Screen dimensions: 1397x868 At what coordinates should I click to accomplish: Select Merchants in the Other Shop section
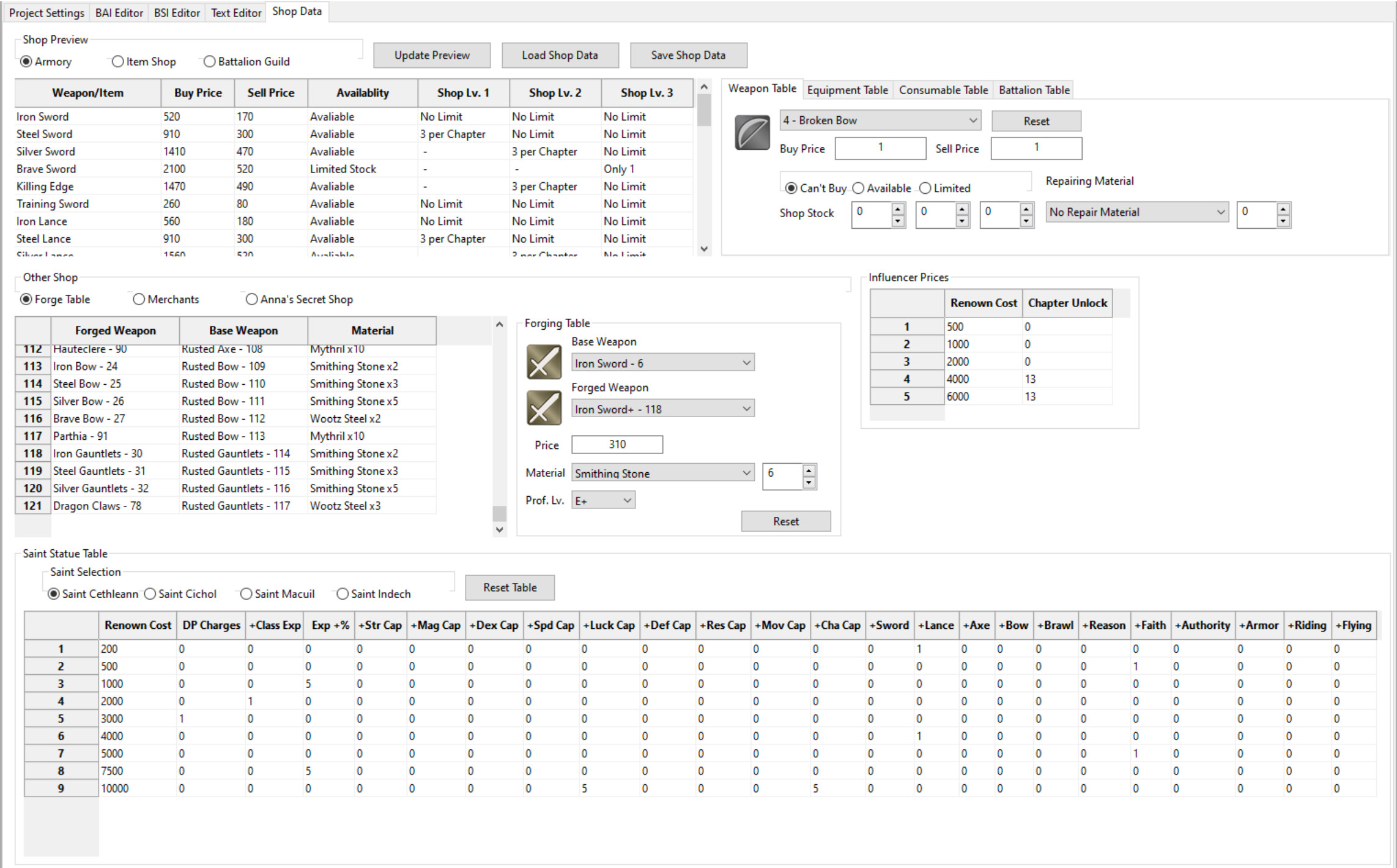tap(139, 299)
